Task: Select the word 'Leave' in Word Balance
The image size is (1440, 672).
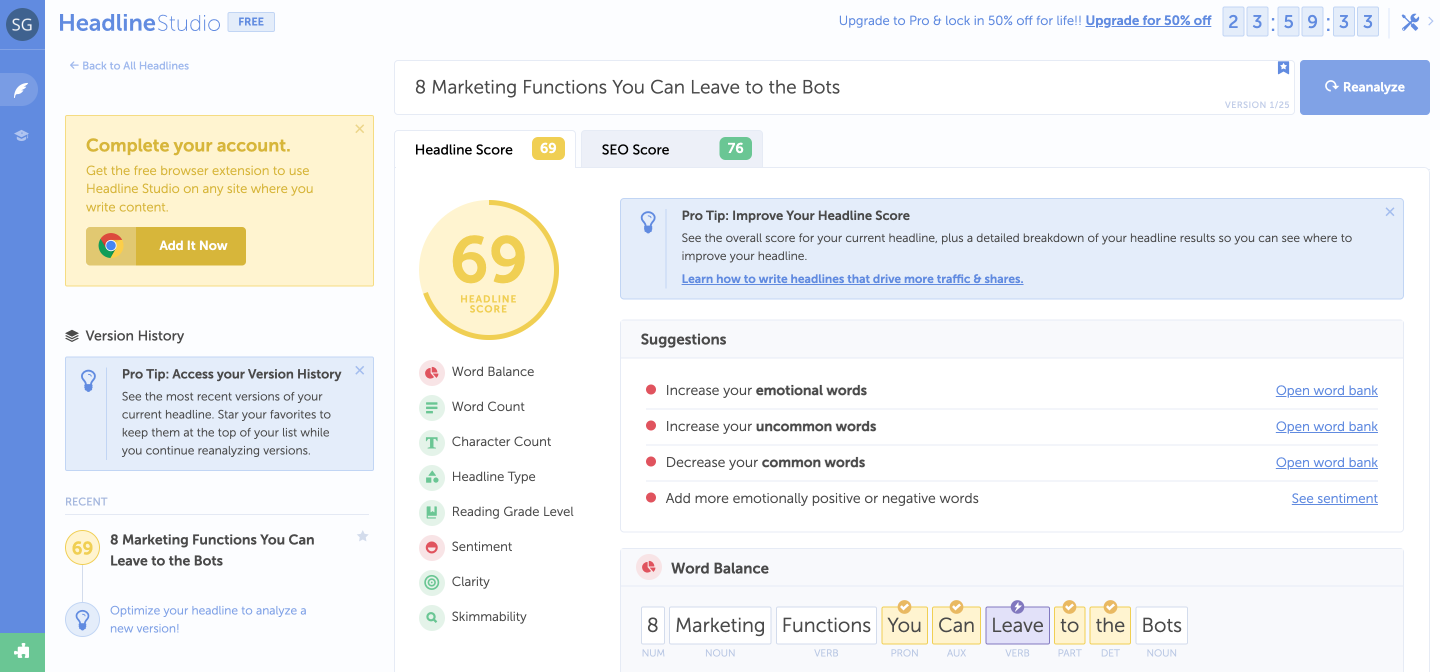Action: tap(1017, 625)
